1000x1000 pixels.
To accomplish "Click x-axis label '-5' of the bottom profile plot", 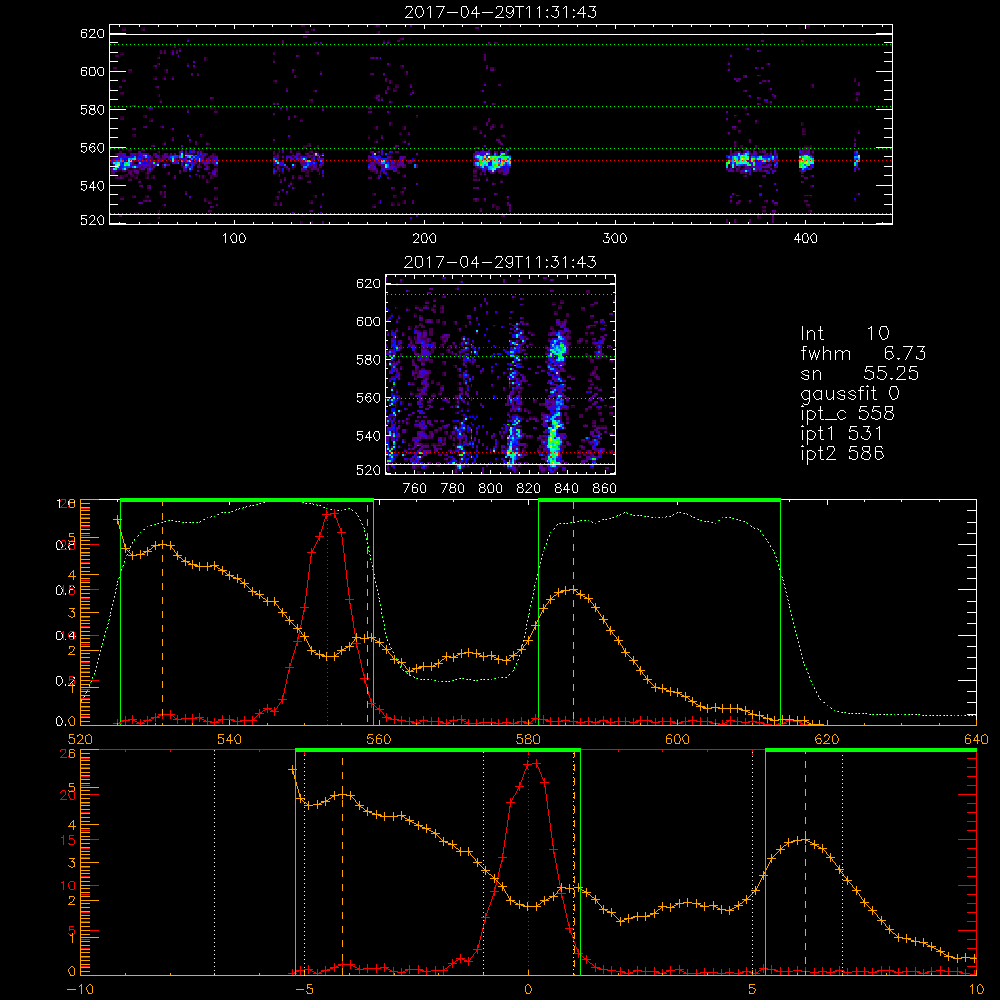I will point(305,989).
